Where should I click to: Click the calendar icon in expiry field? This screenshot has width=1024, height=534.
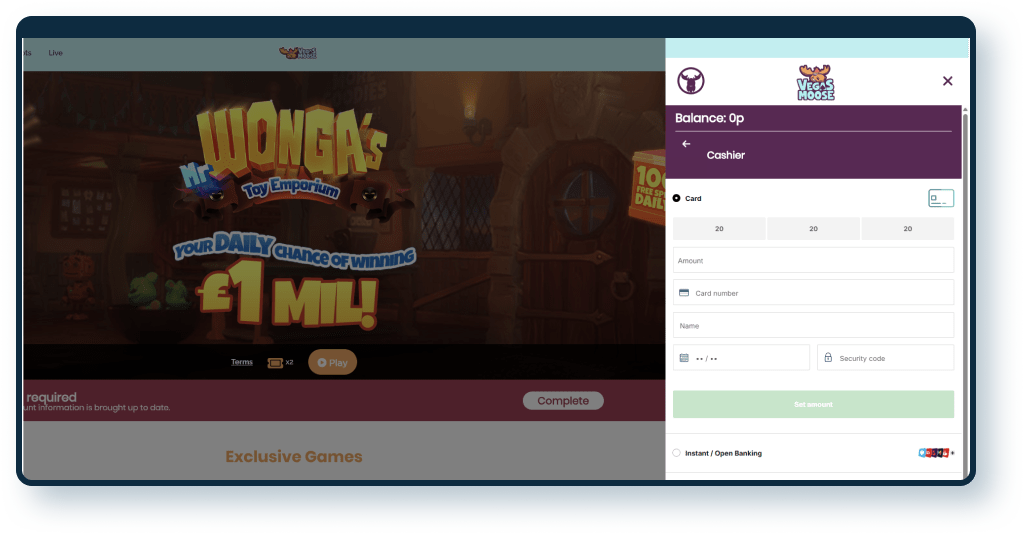point(684,358)
